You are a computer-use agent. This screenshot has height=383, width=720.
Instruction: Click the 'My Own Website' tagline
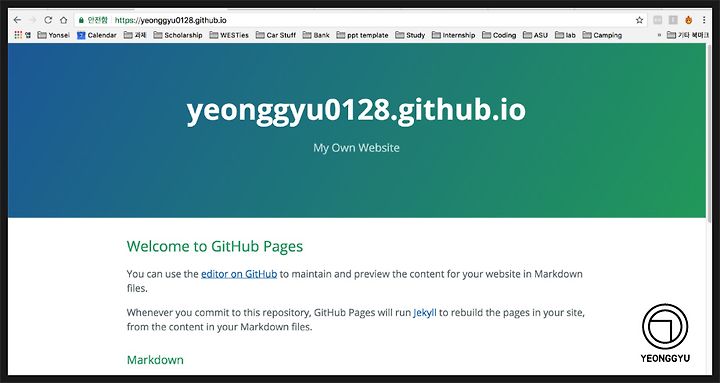(x=356, y=148)
